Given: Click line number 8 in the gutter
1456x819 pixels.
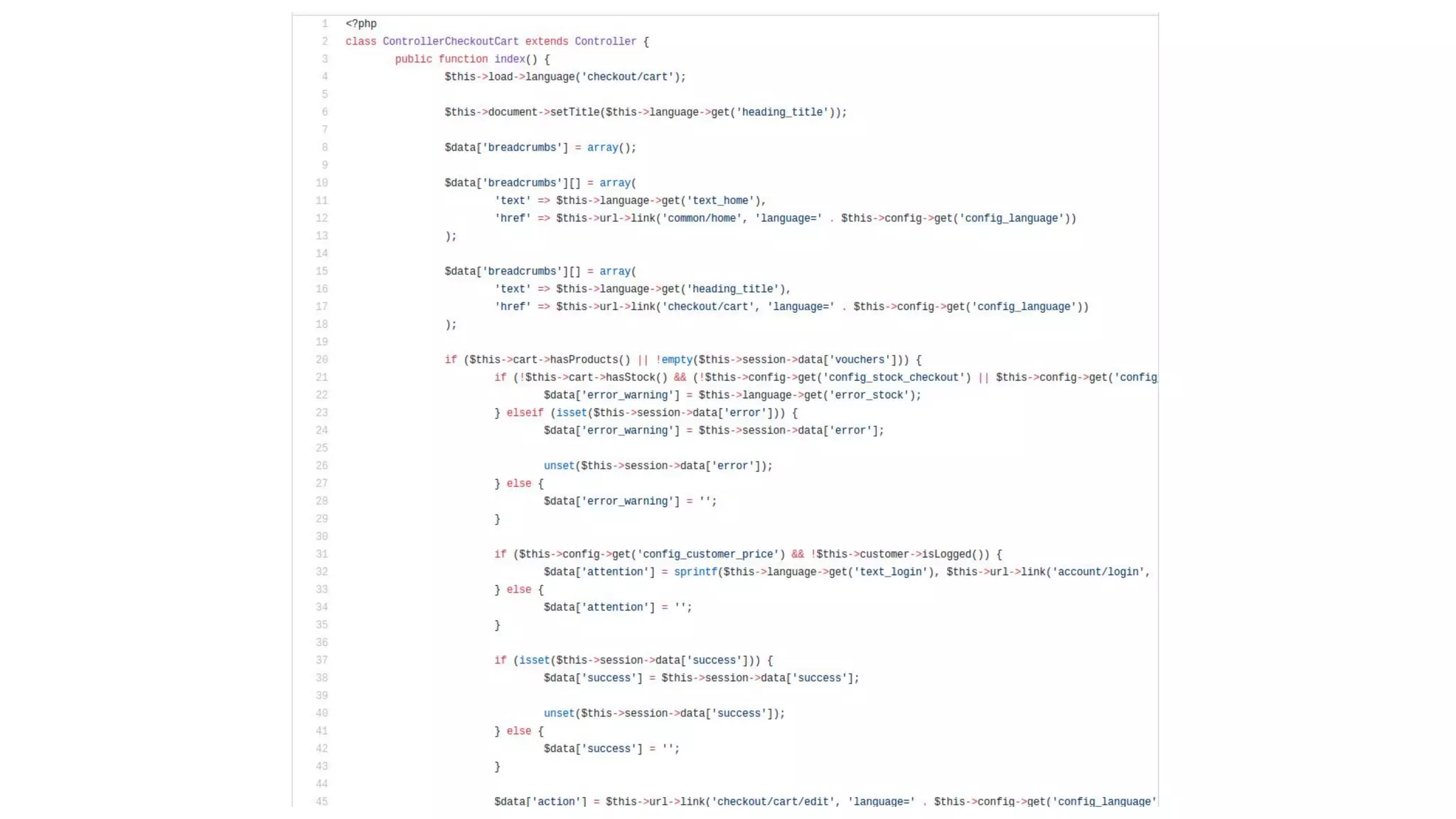Looking at the screenshot, I should click(x=324, y=147).
